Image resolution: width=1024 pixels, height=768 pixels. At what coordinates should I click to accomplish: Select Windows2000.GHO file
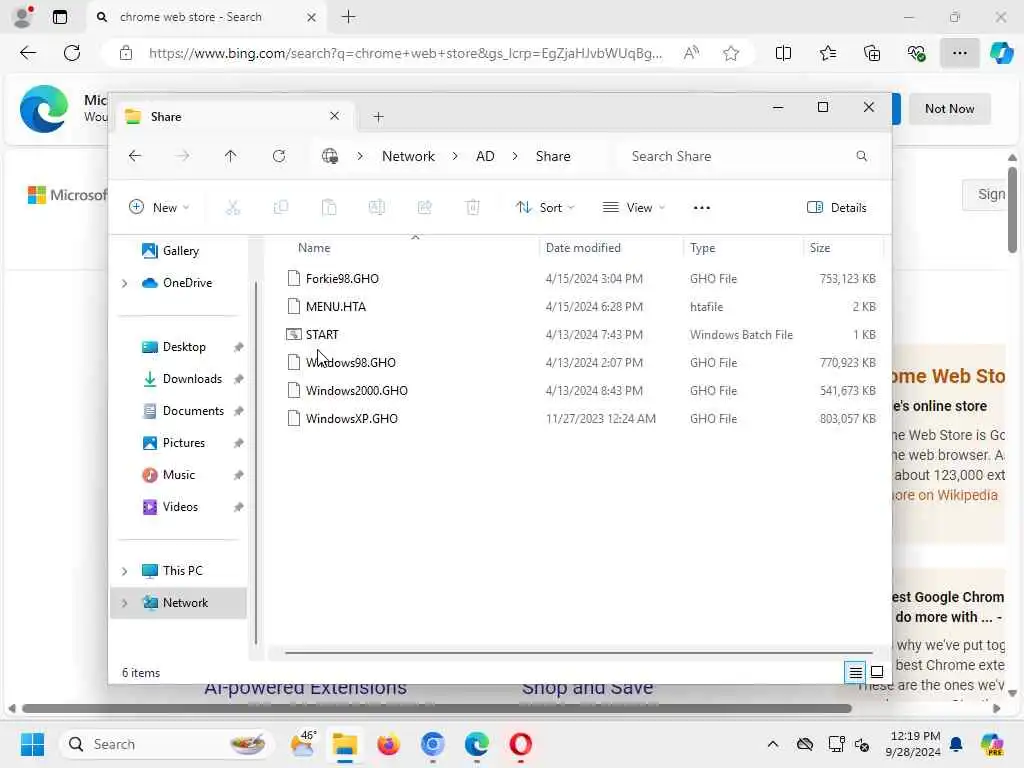(357, 391)
